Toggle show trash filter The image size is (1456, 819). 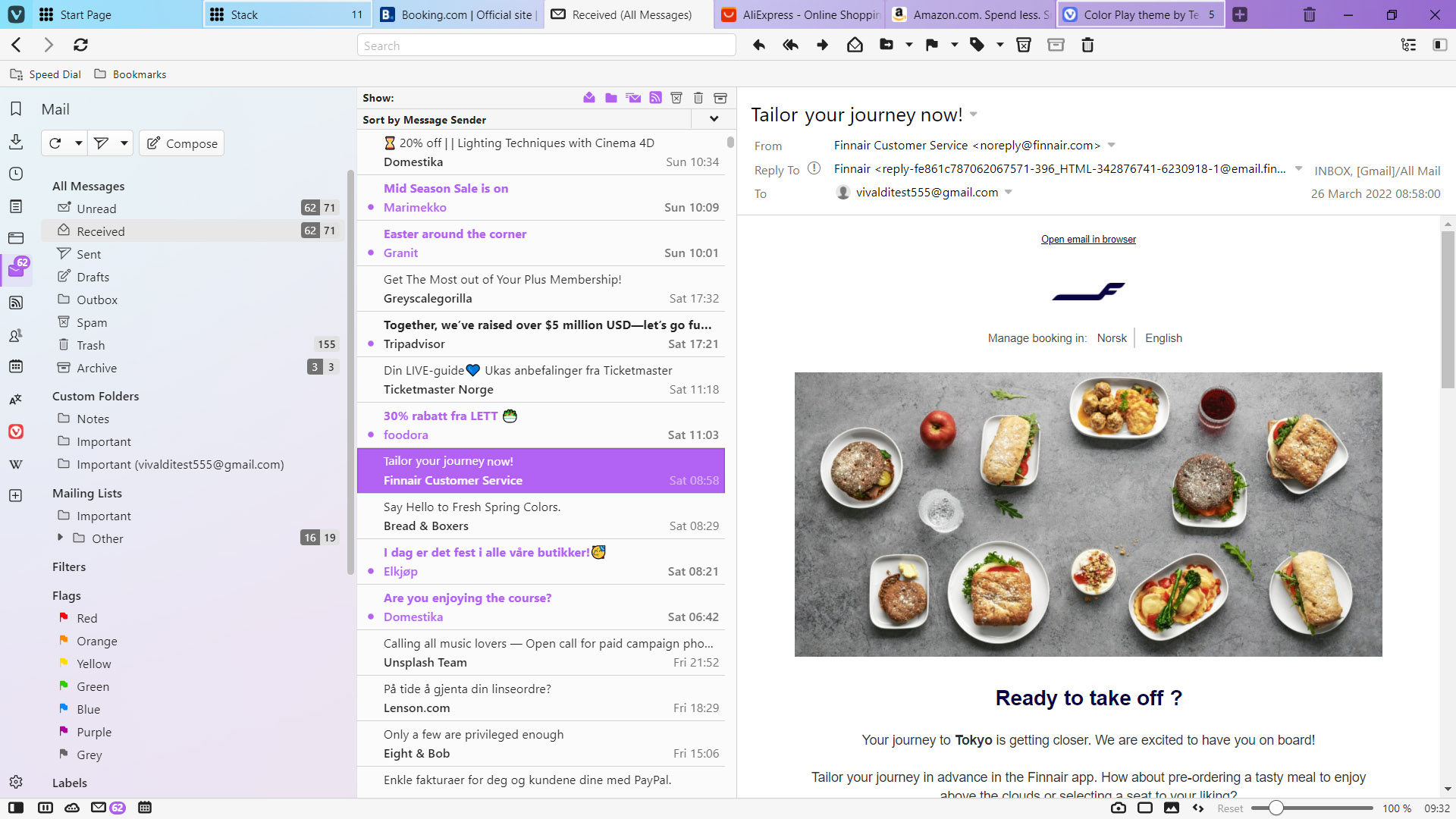click(x=698, y=98)
